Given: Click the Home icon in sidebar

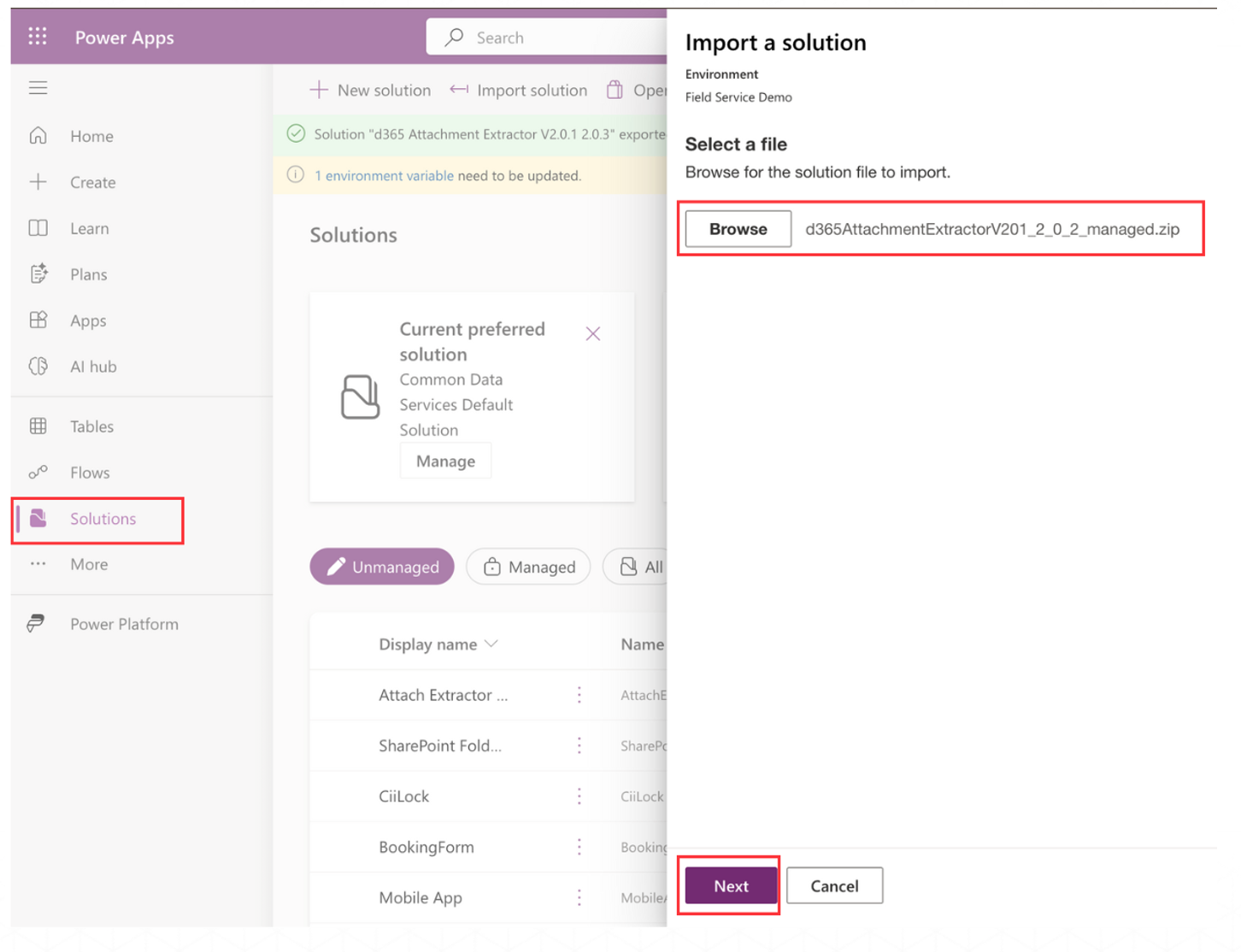Looking at the screenshot, I should point(38,136).
